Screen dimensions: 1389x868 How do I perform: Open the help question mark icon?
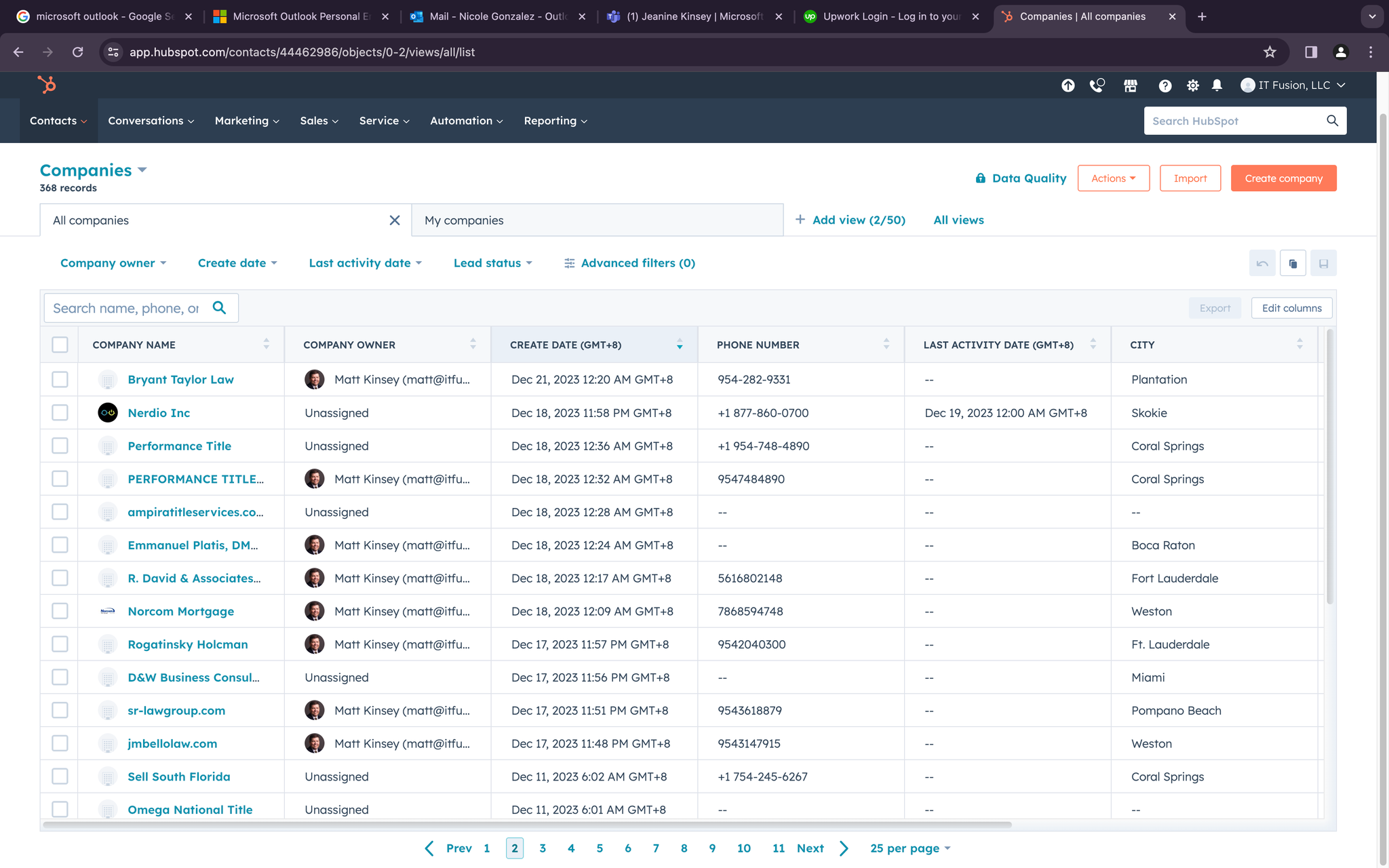click(x=1165, y=85)
